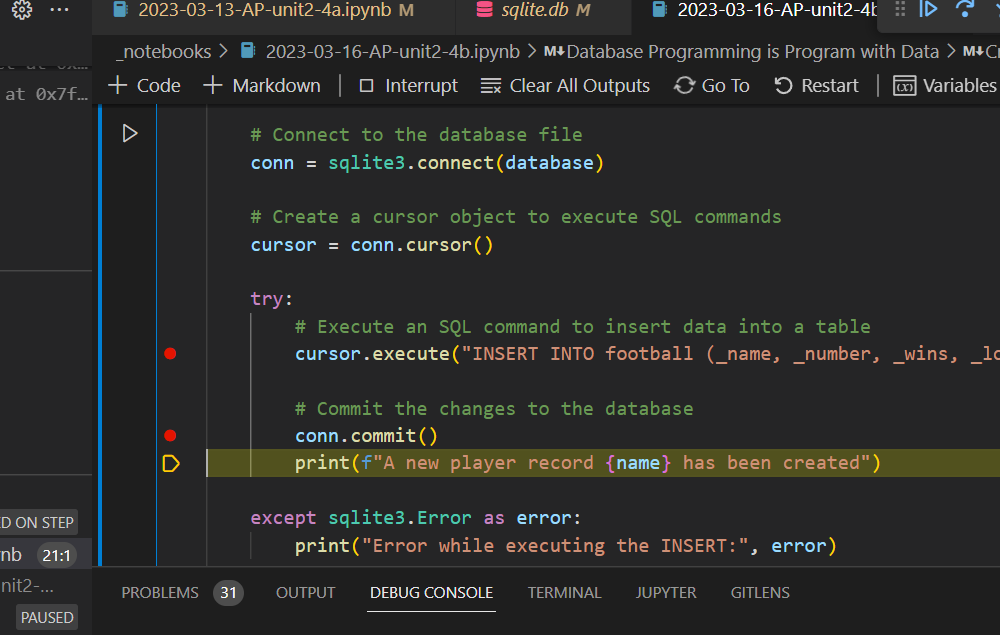Image resolution: width=1000 pixels, height=635 pixels.
Task: Open the ellipsis more-actions menu
Action: (x=62, y=10)
